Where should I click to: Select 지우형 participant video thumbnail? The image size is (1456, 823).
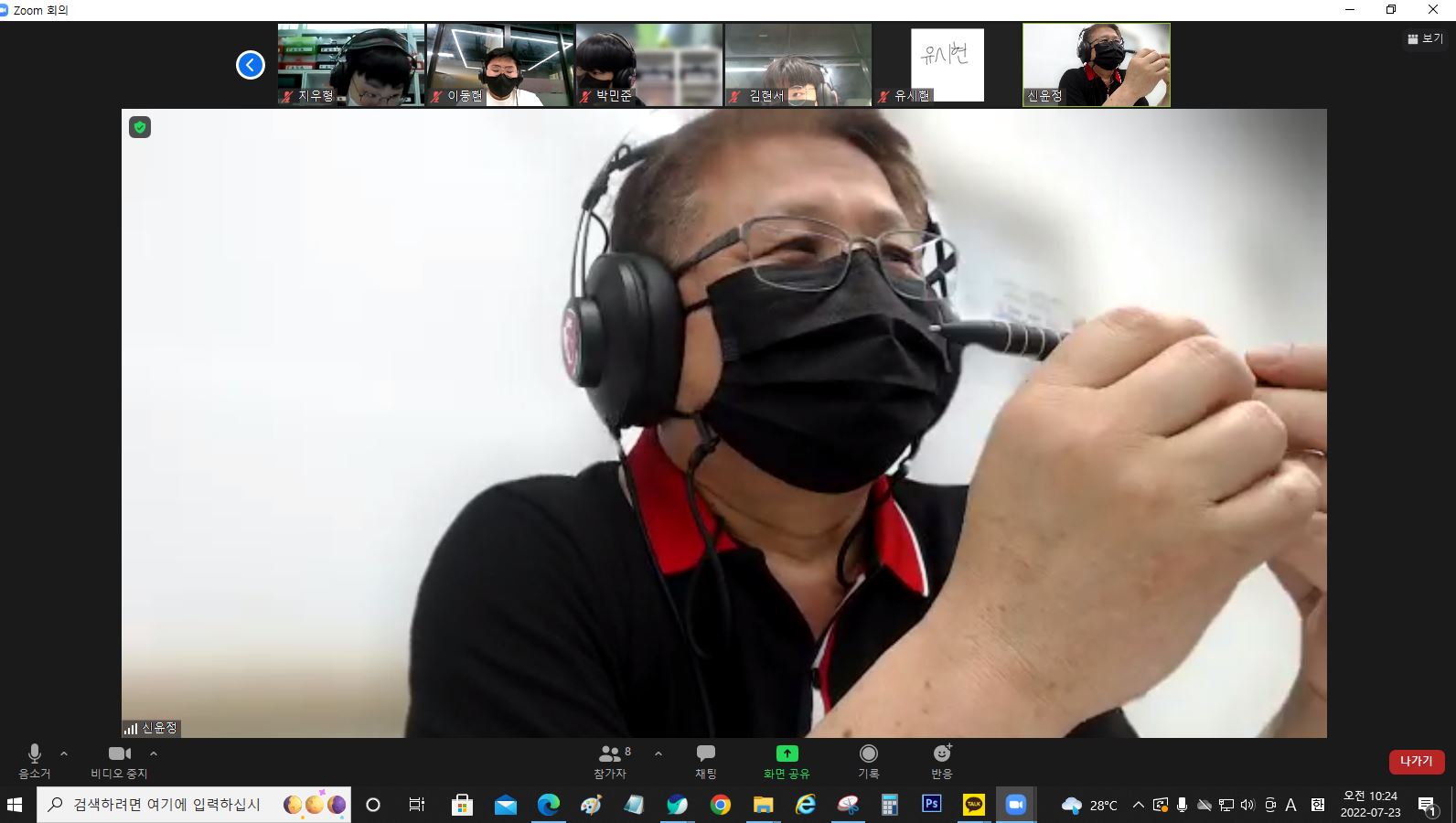351,65
